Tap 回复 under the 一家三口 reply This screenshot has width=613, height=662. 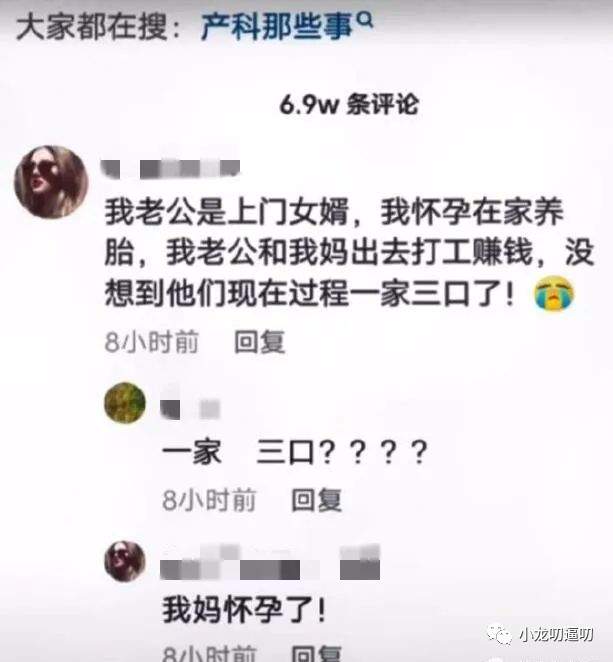coord(317,500)
